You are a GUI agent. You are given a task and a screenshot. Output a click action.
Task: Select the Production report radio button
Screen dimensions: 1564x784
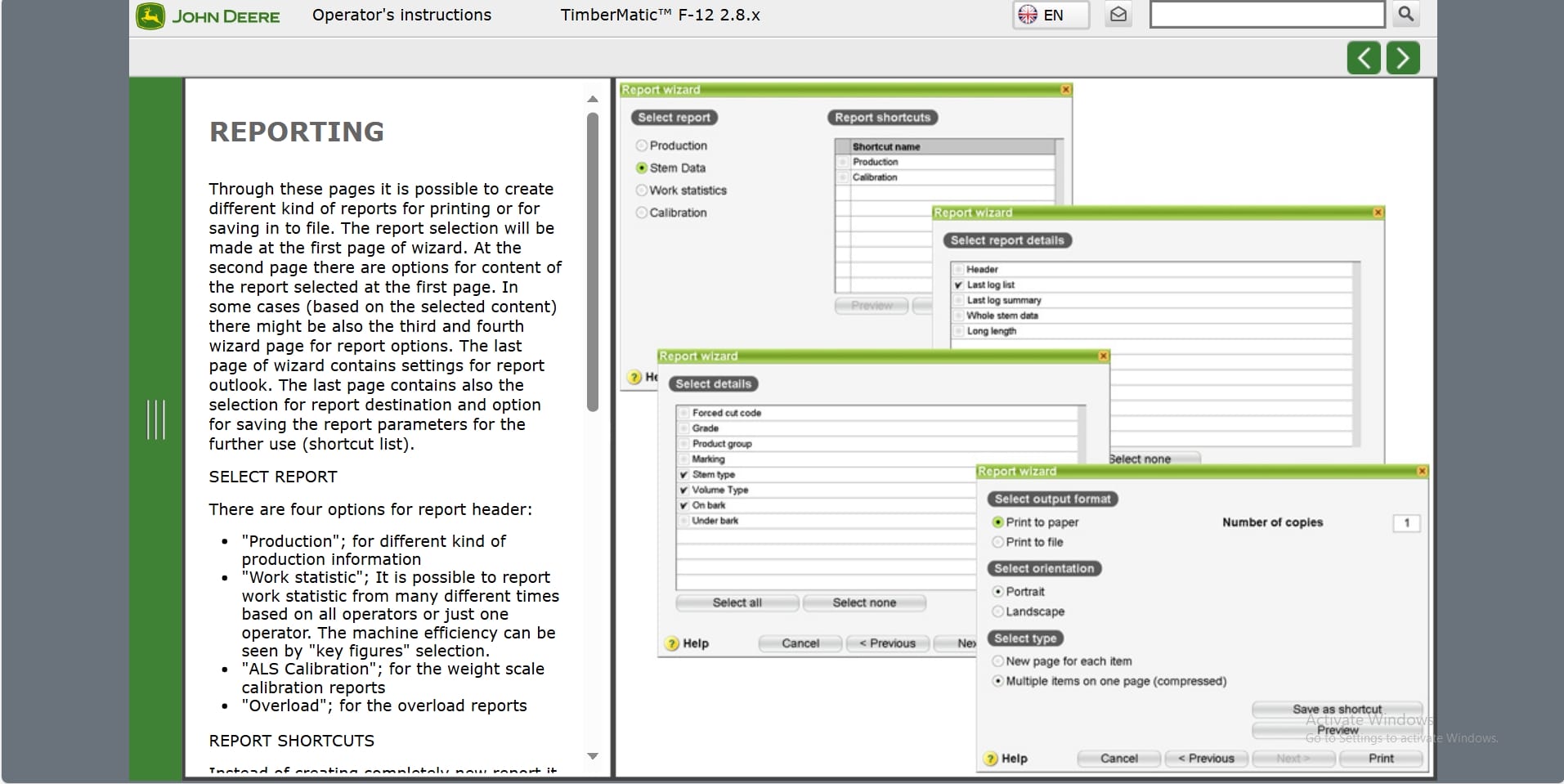[642, 146]
